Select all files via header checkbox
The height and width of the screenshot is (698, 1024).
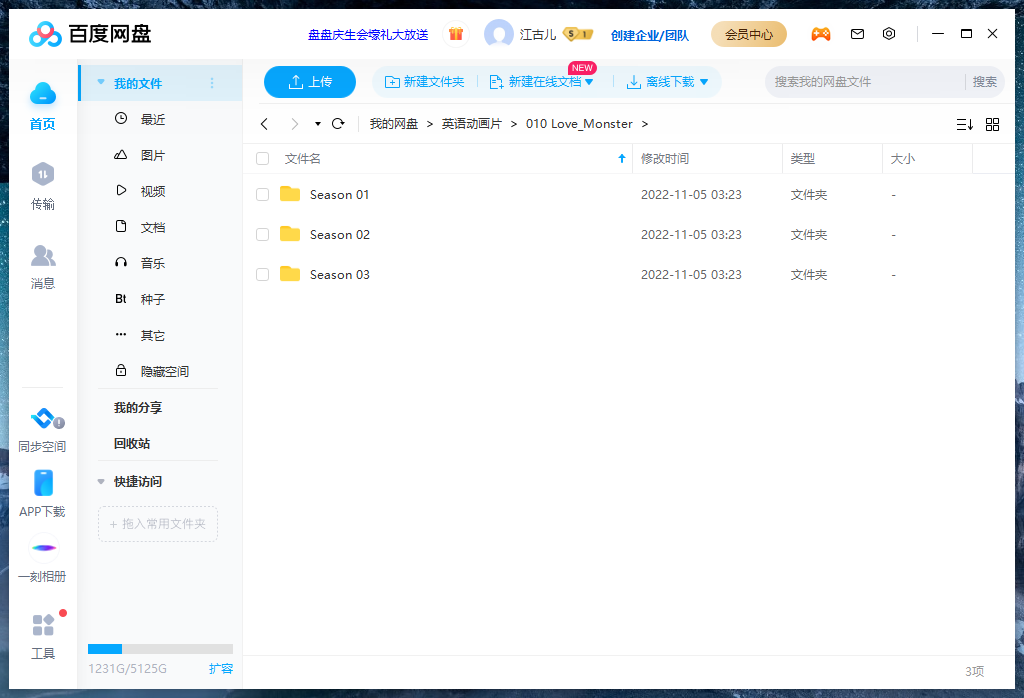tap(262, 158)
